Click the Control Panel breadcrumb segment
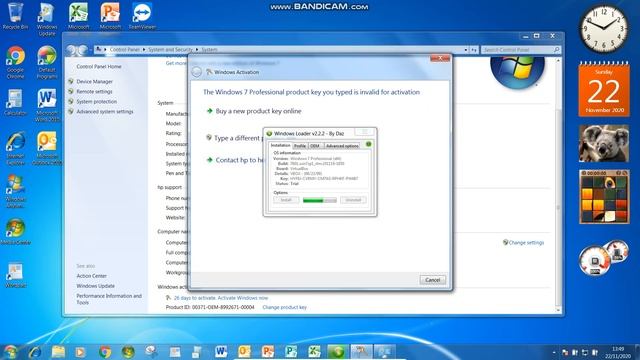 coord(124,49)
